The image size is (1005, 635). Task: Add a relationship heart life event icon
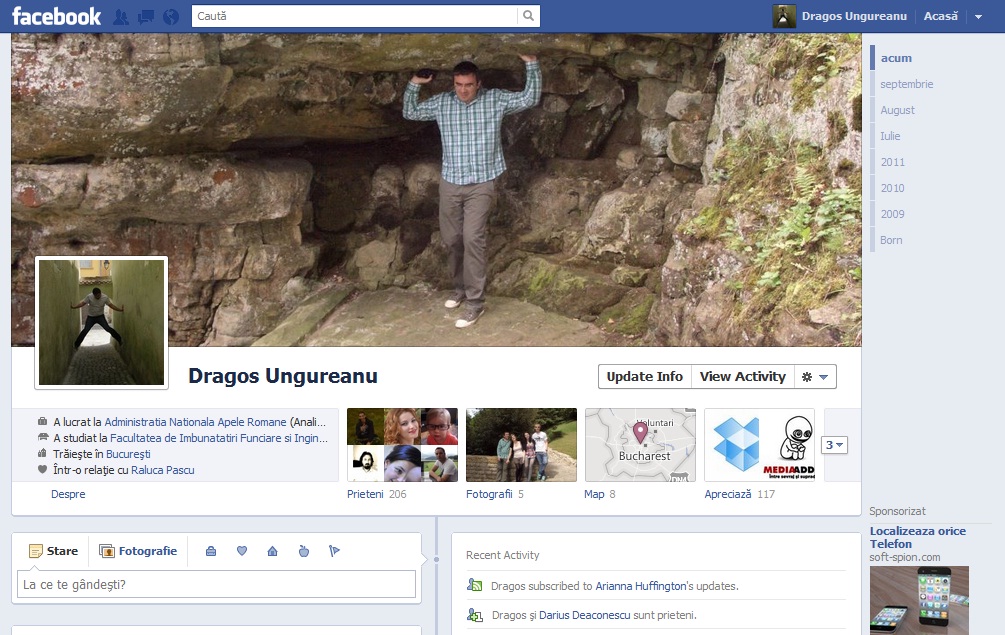point(242,551)
